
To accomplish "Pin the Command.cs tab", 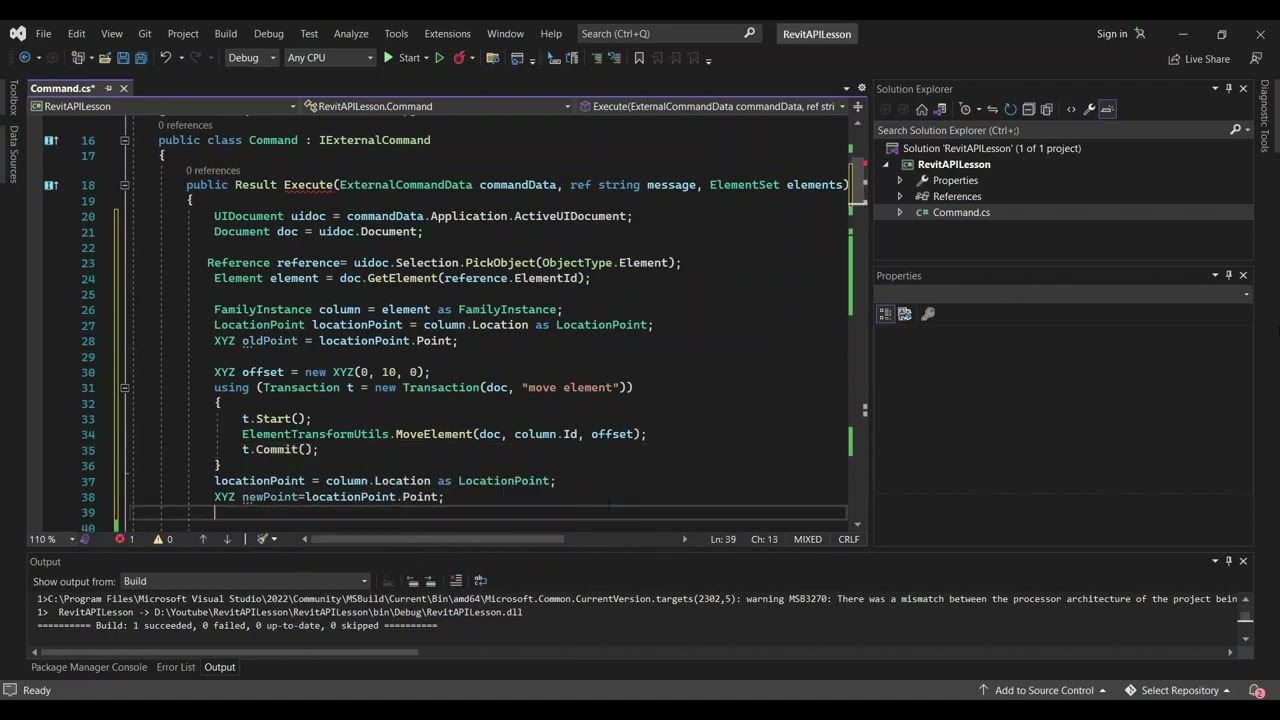I will tap(109, 88).
